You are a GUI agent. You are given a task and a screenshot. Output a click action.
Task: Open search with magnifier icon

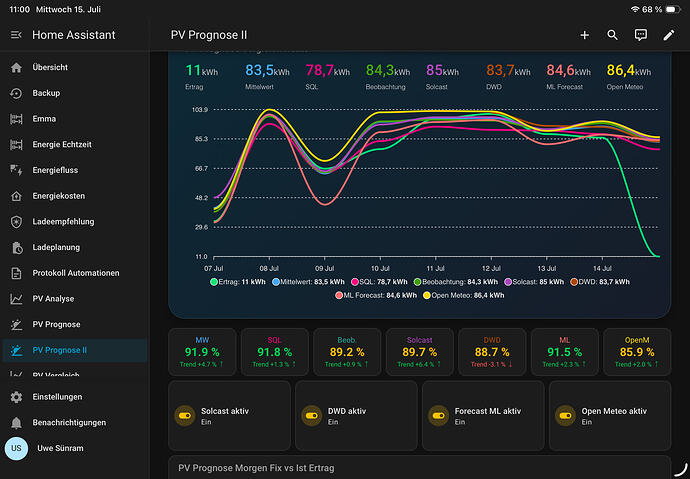coord(613,35)
